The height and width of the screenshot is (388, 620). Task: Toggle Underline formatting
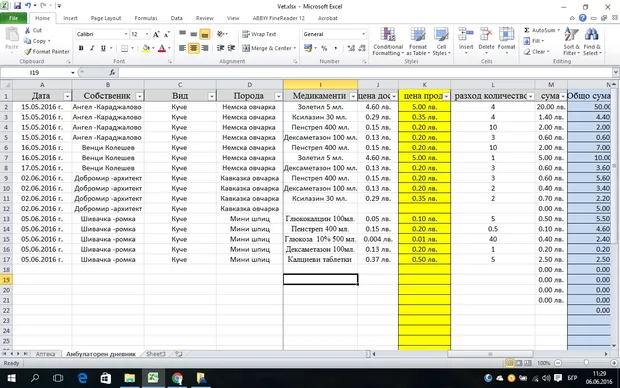click(x=103, y=48)
